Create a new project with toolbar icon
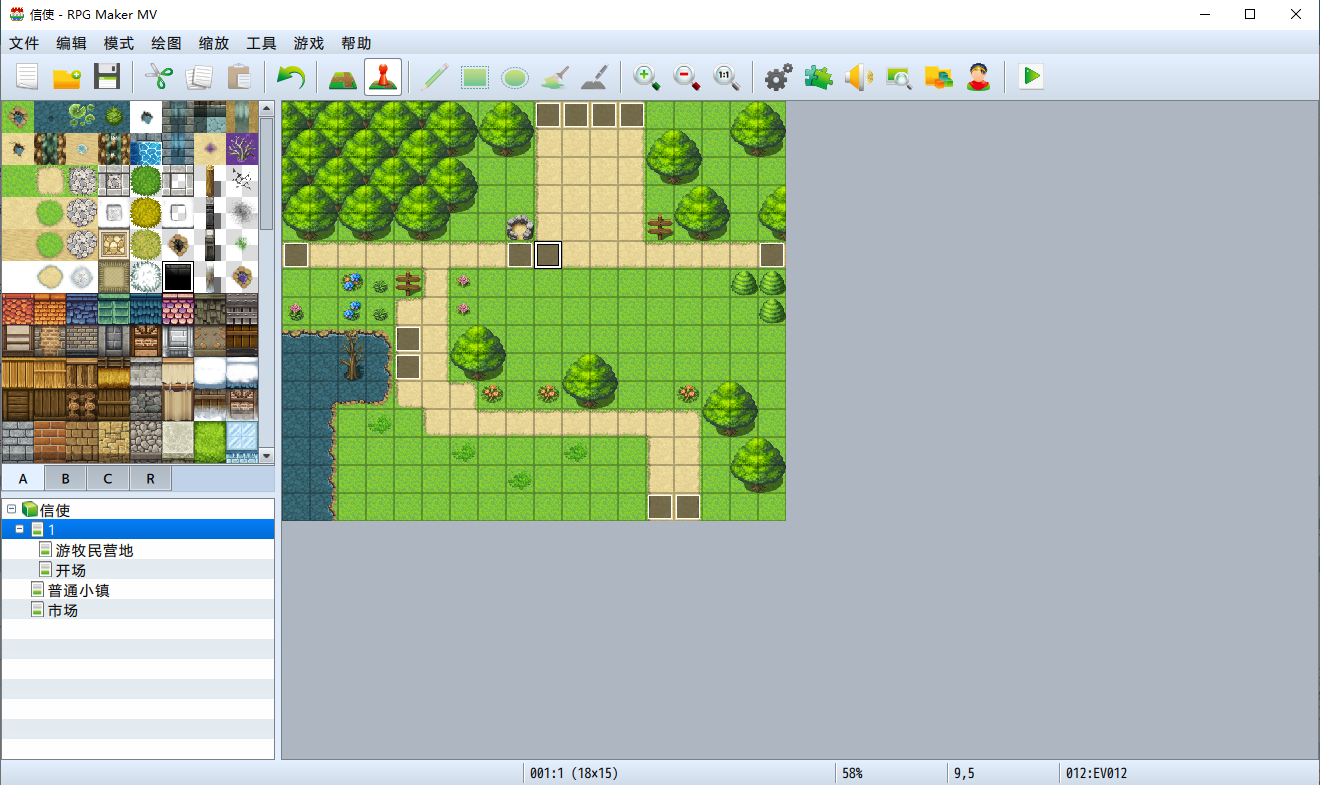The height and width of the screenshot is (785, 1320). pos(26,77)
